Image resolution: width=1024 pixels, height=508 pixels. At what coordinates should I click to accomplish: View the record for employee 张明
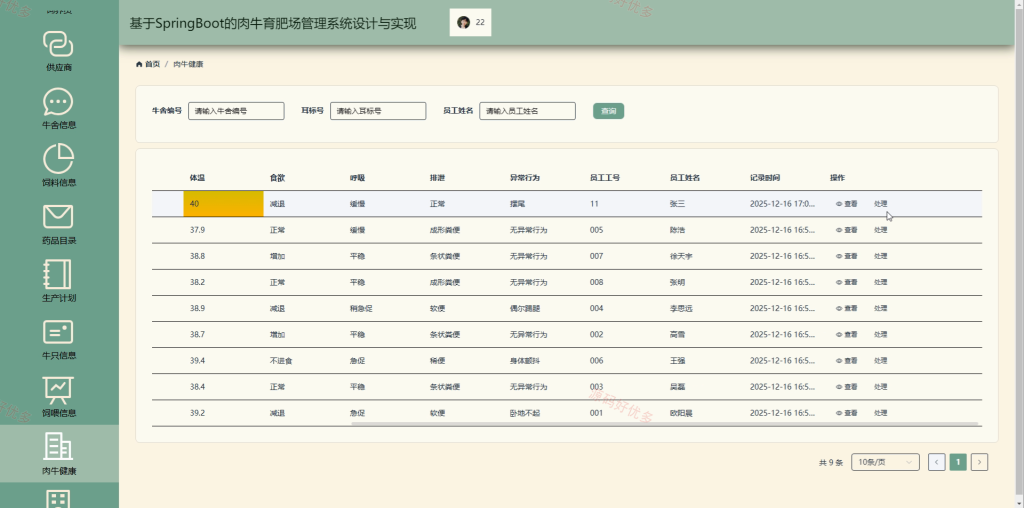[846, 282]
